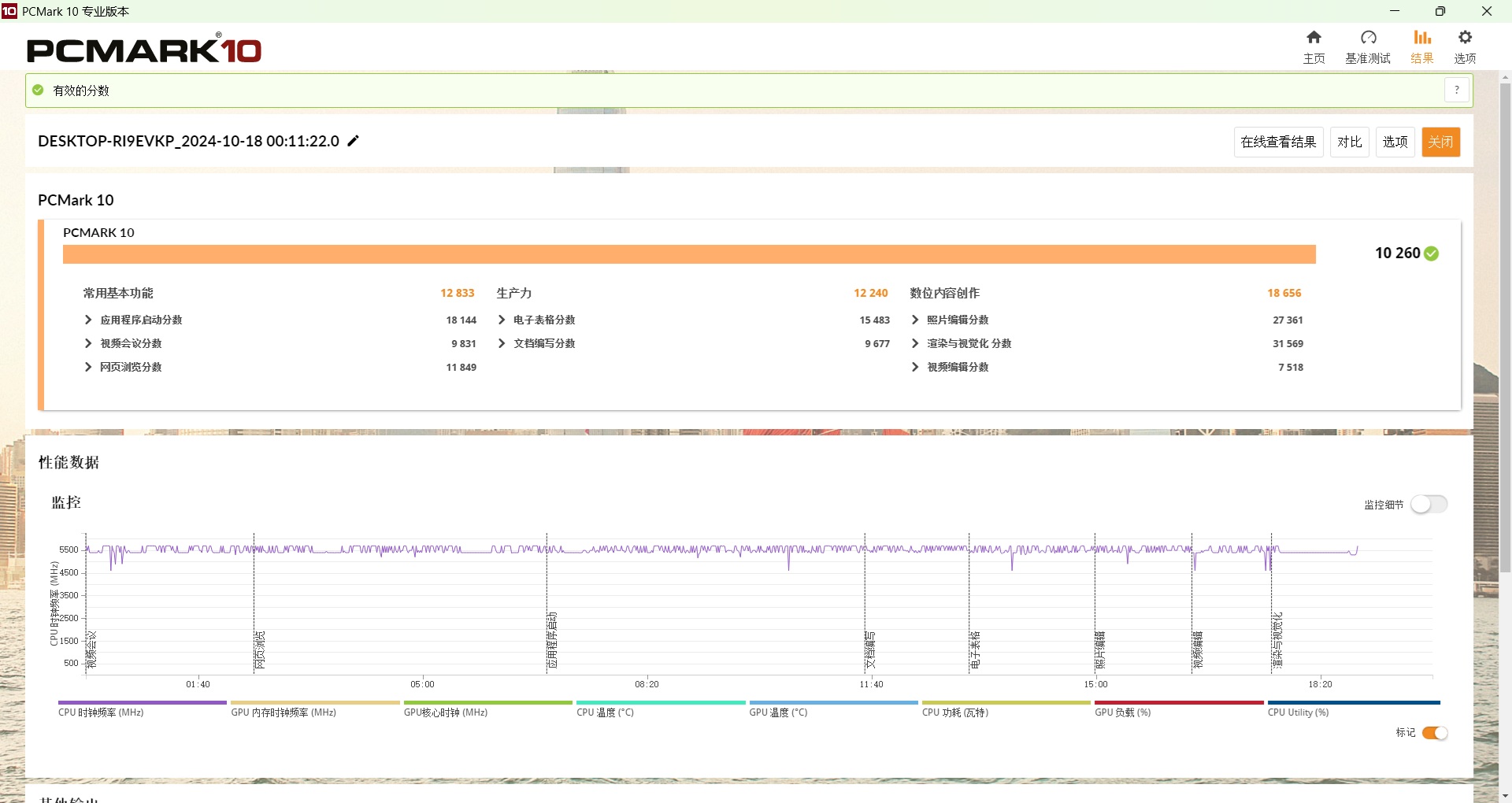Click the 生产力 score 12 240
The width and height of the screenshot is (1512, 803).
point(871,293)
